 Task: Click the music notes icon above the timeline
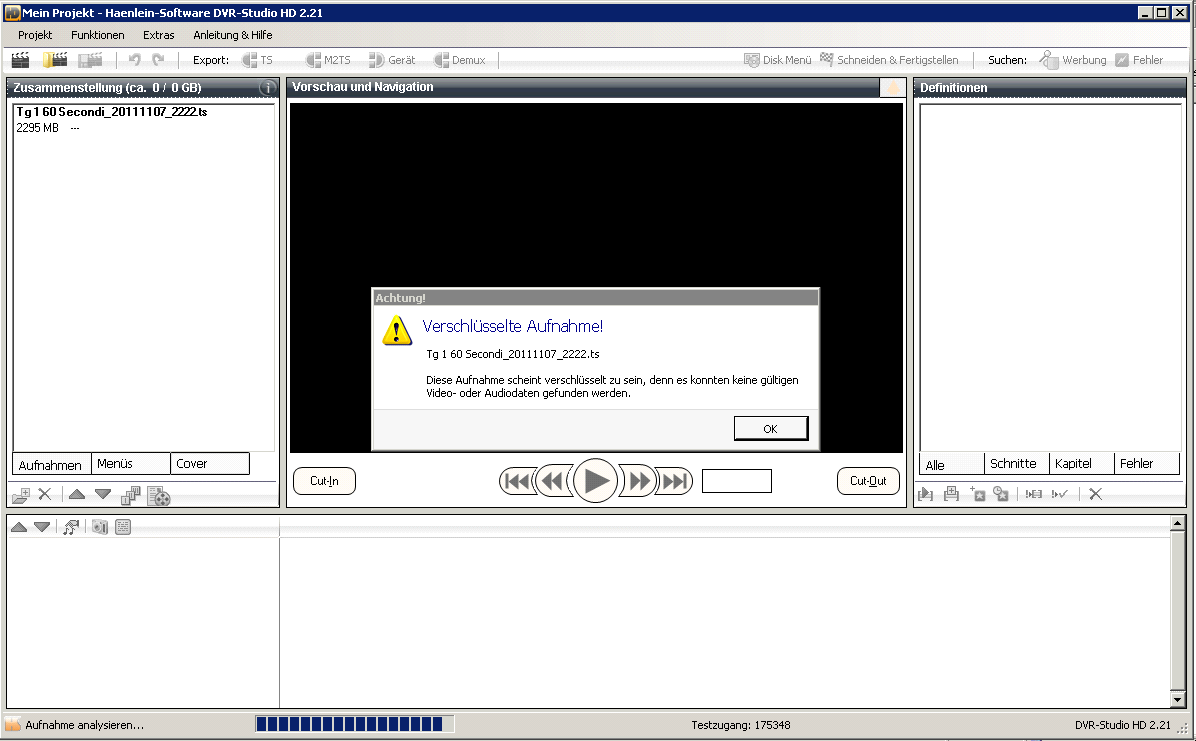[71, 527]
